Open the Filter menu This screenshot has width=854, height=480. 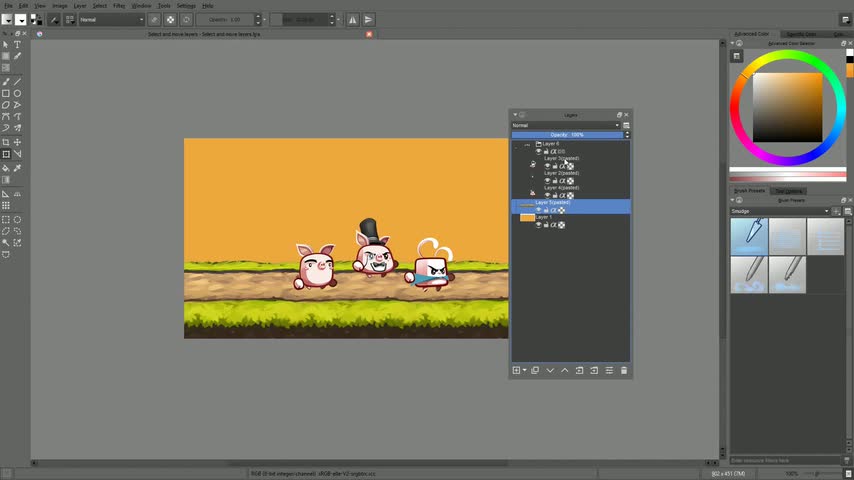click(119, 6)
